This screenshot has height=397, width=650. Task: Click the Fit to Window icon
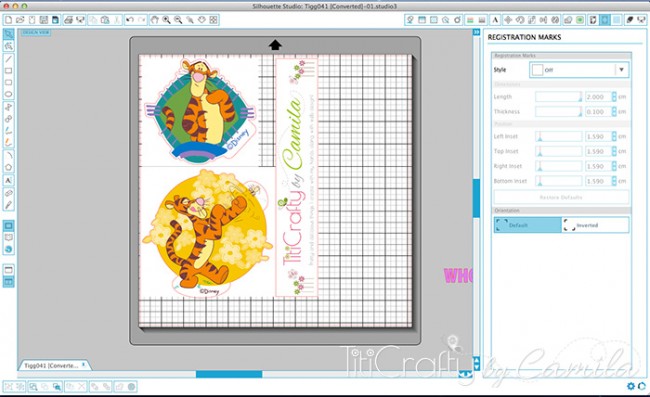point(213,20)
